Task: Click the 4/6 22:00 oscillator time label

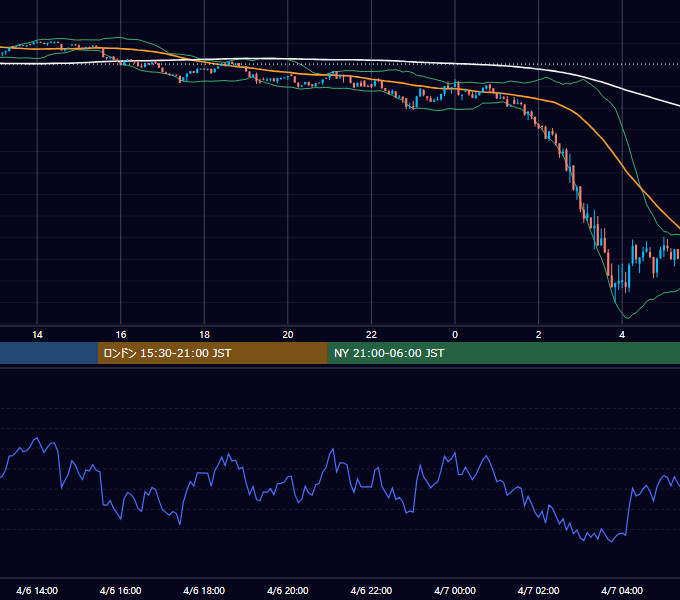Action: click(371, 590)
